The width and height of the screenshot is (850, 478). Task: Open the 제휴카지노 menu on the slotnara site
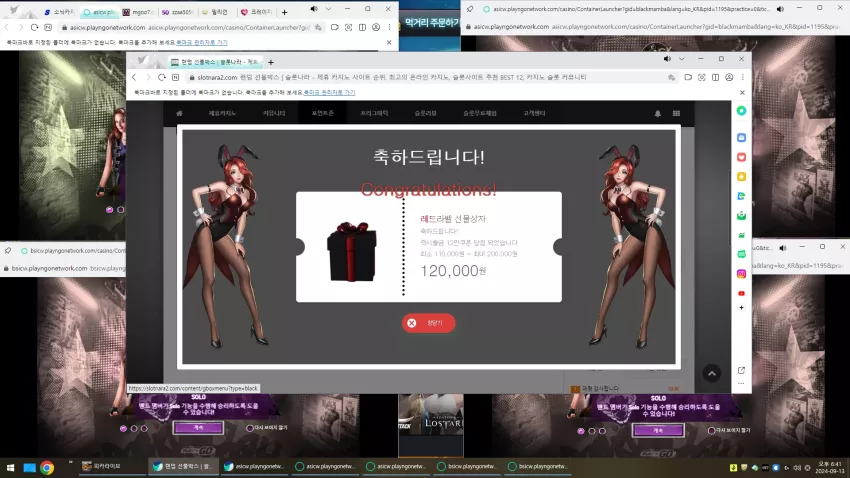click(x=222, y=113)
